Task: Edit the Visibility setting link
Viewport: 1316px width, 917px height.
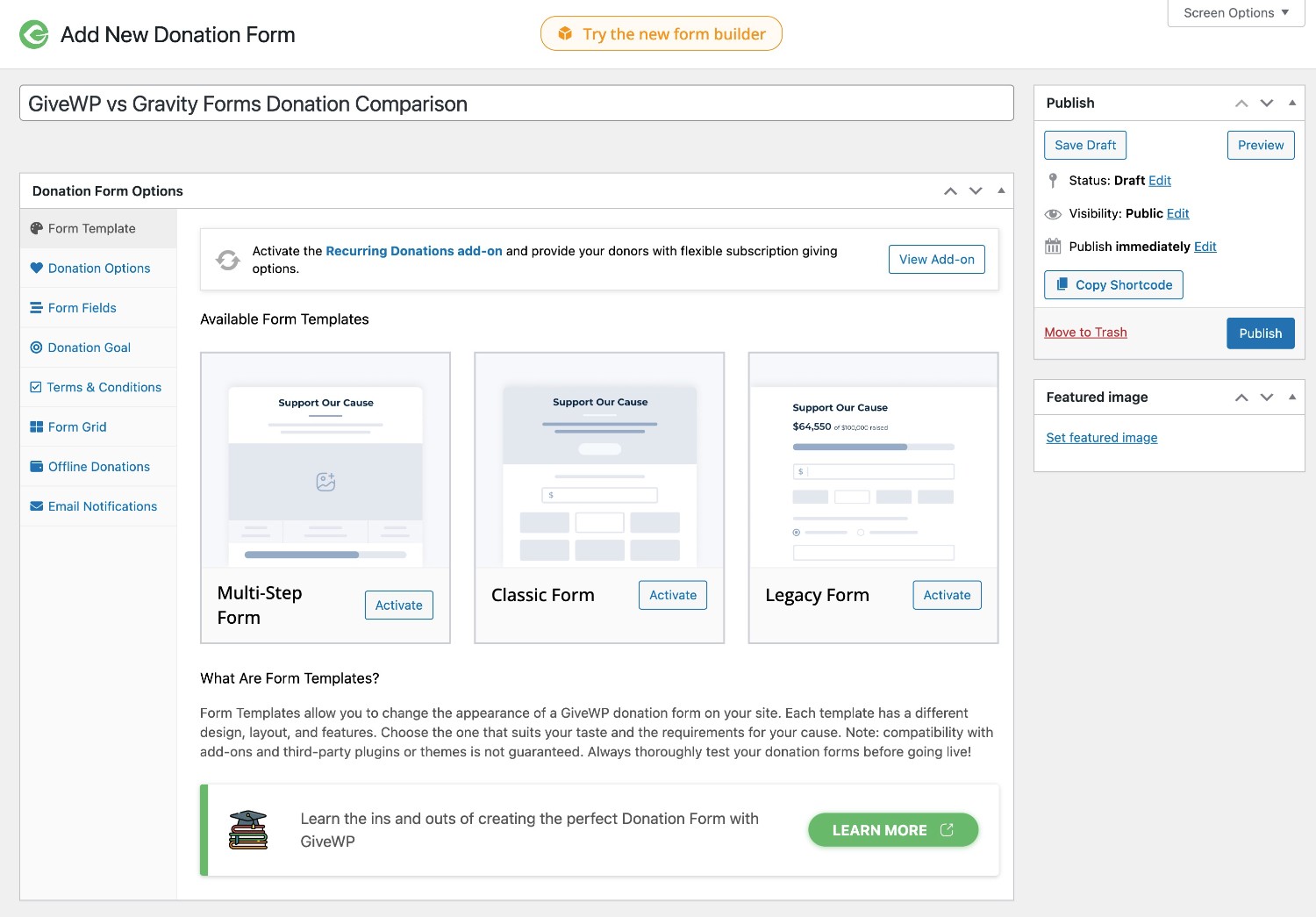Action: (1178, 213)
